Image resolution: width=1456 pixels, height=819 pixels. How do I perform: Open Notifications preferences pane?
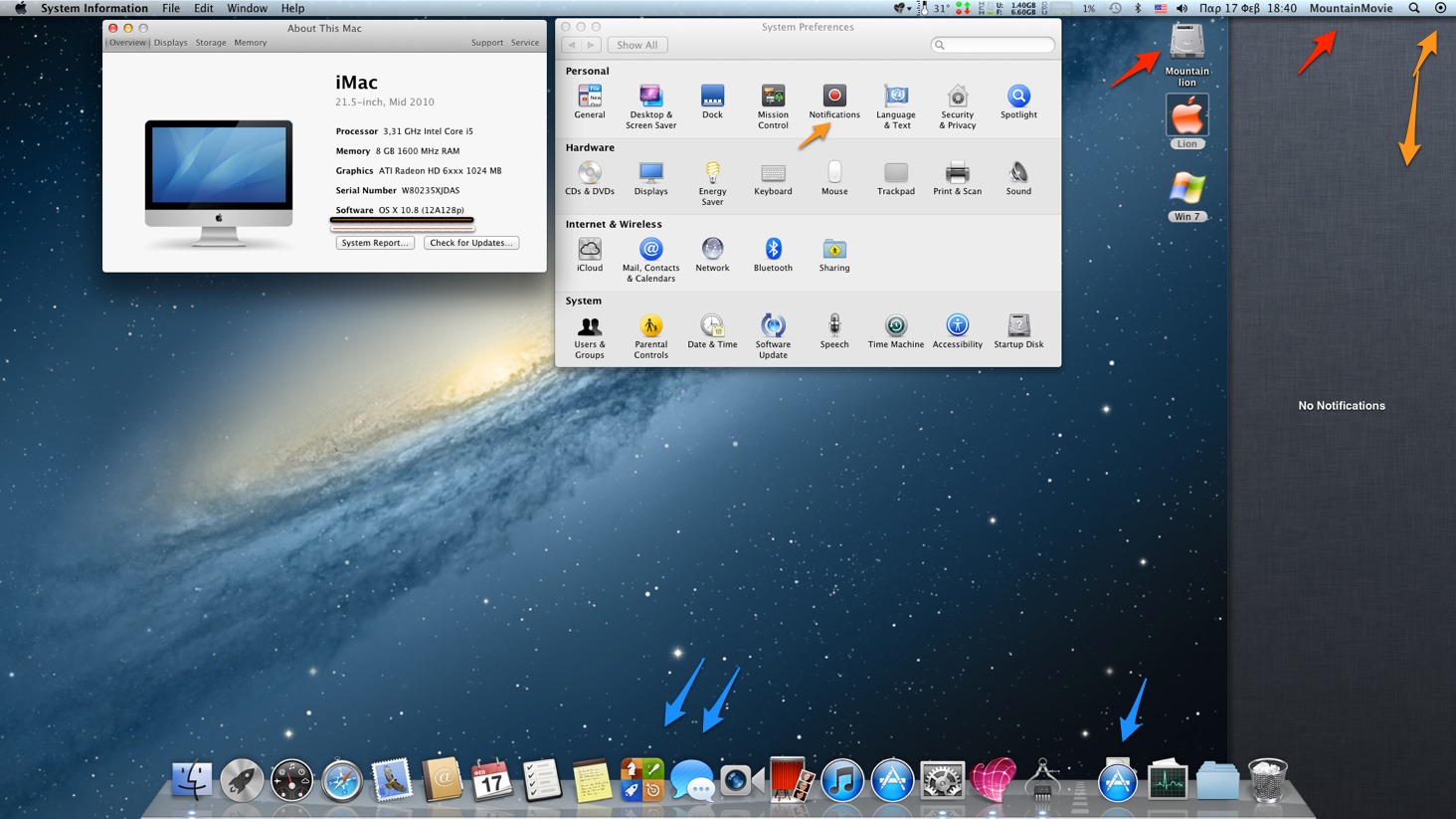coord(833,102)
